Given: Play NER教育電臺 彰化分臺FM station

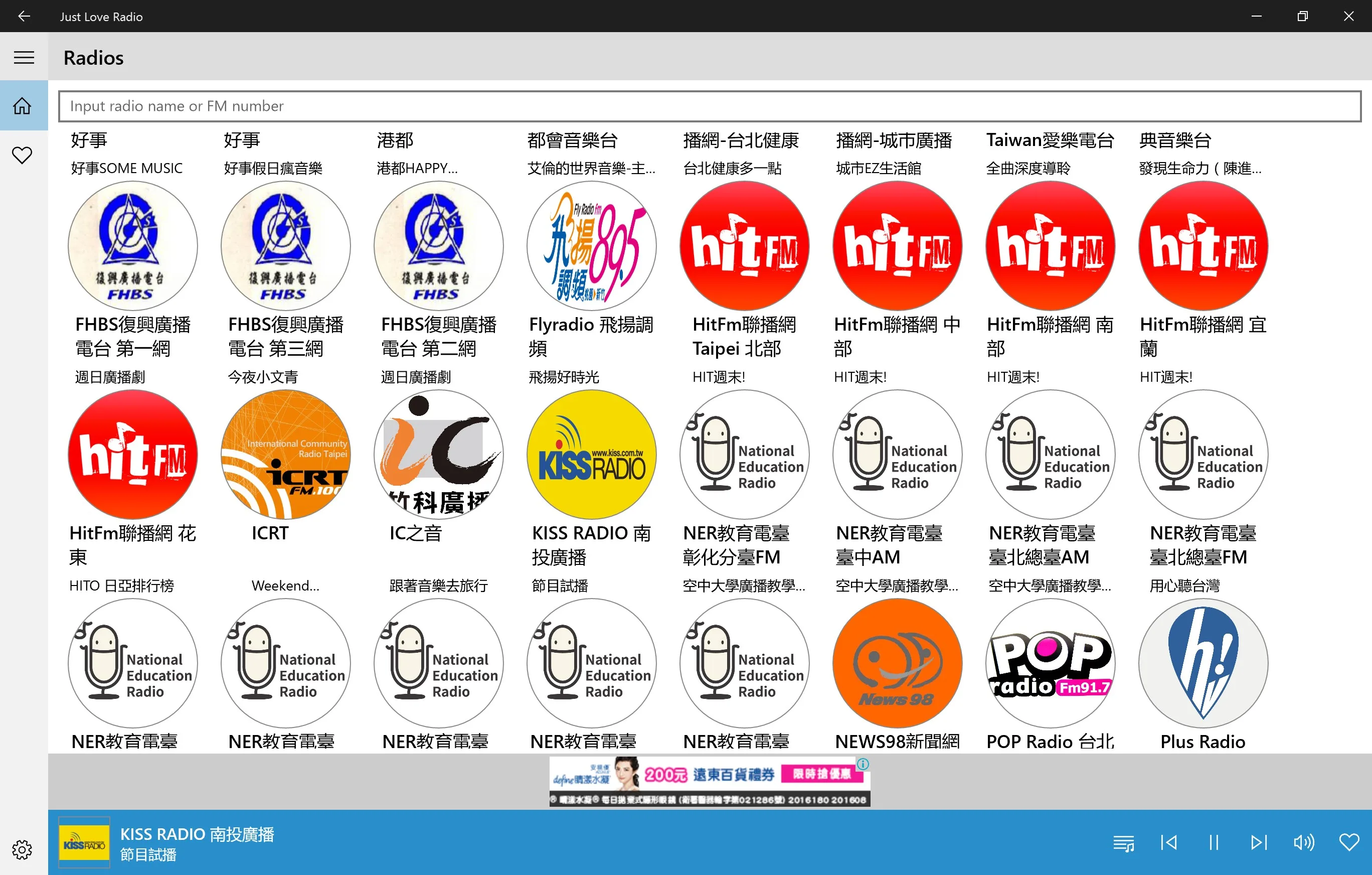Looking at the screenshot, I should click(744, 455).
